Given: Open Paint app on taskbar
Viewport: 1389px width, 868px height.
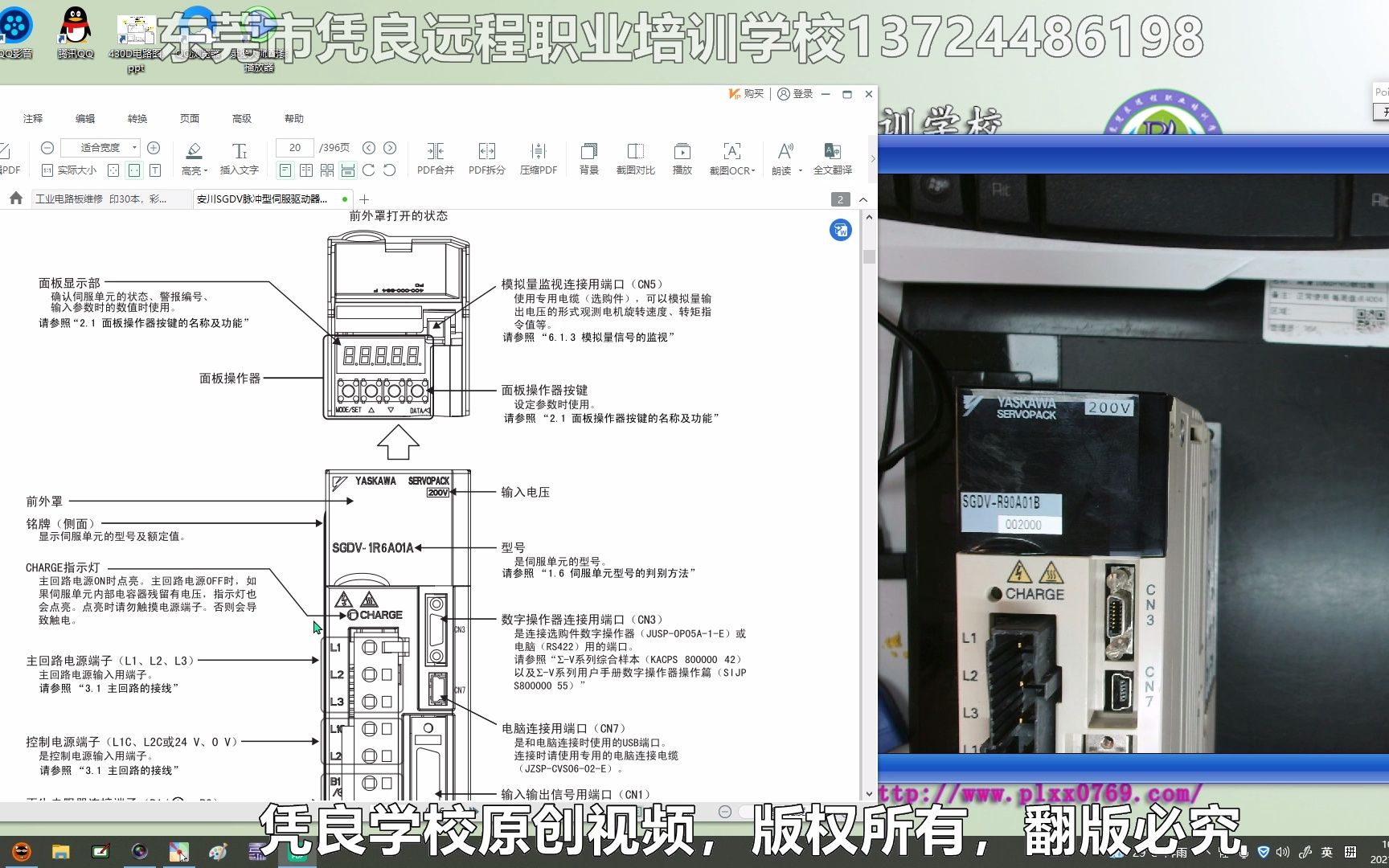Looking at the screenshot, I should tap(218, 852).
